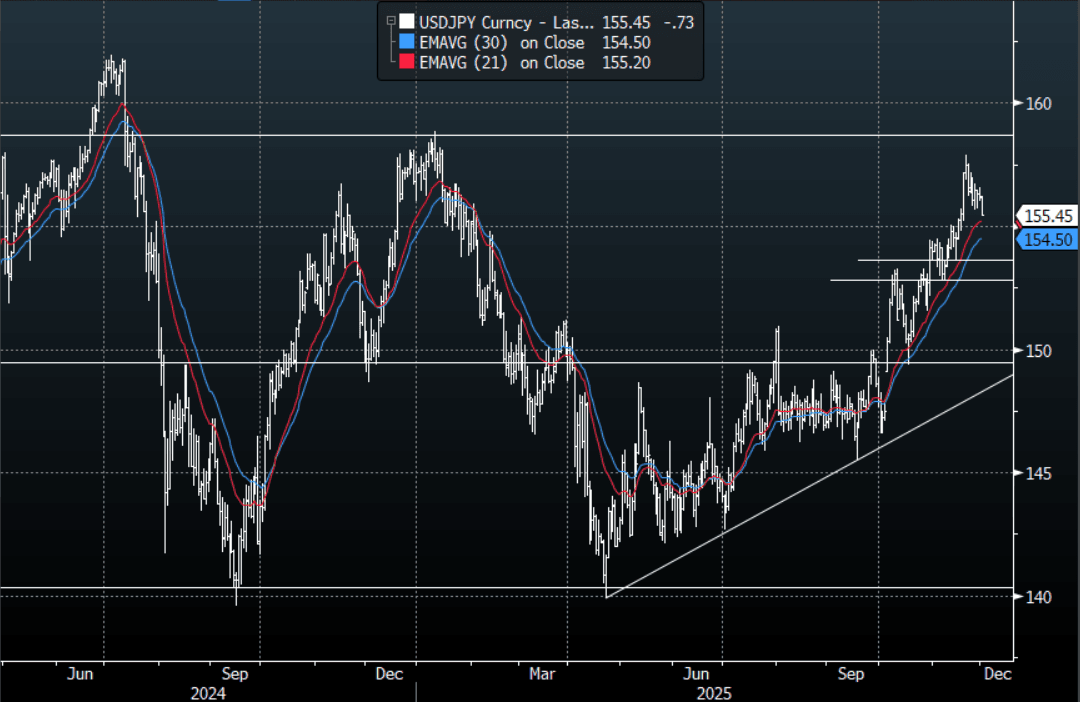The width and height of the screenshot is (1080, 702).
Task: Click the white USDJPY series color swatch
Action: pos(405,21)
